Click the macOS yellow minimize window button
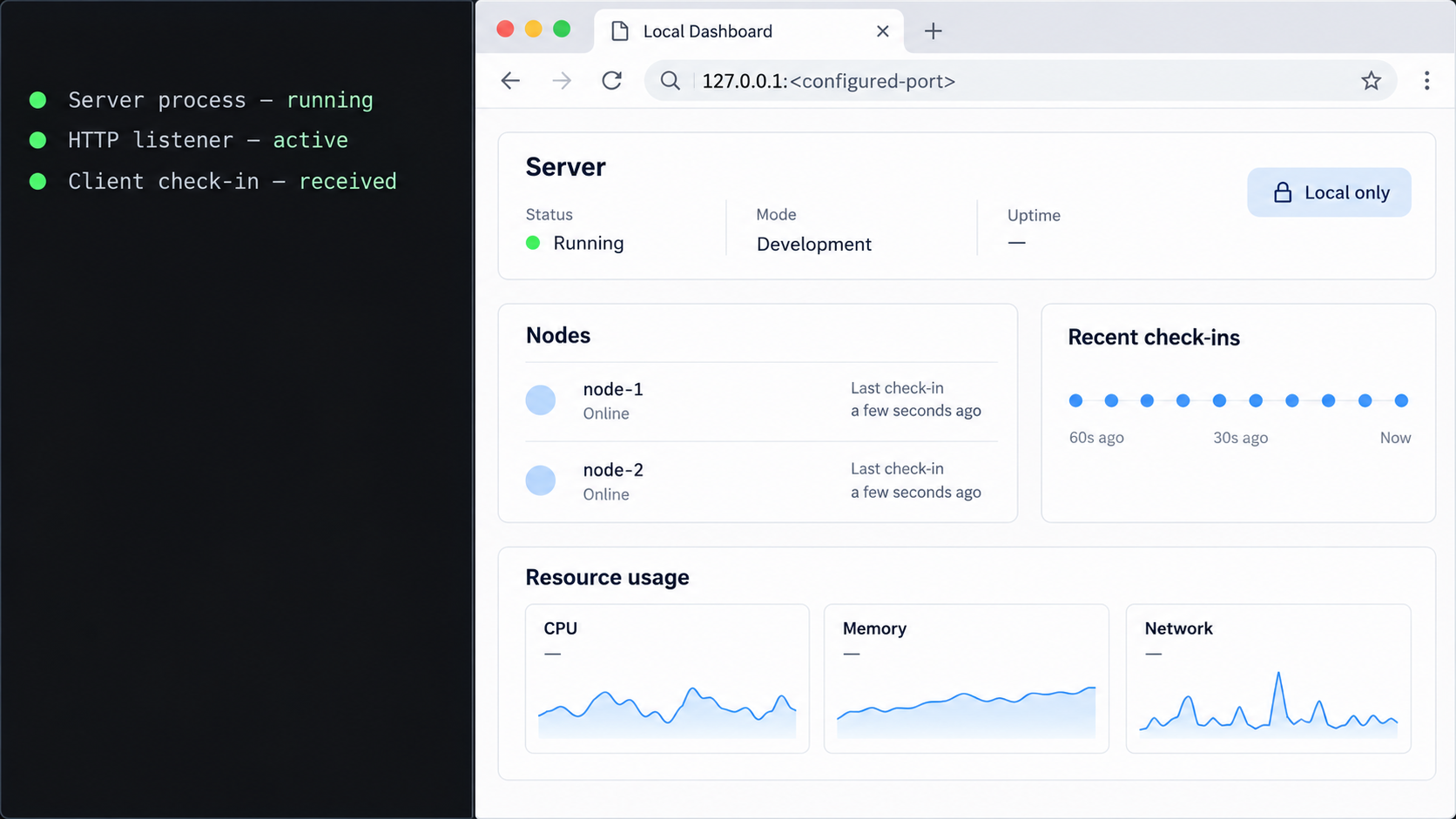 534,29
